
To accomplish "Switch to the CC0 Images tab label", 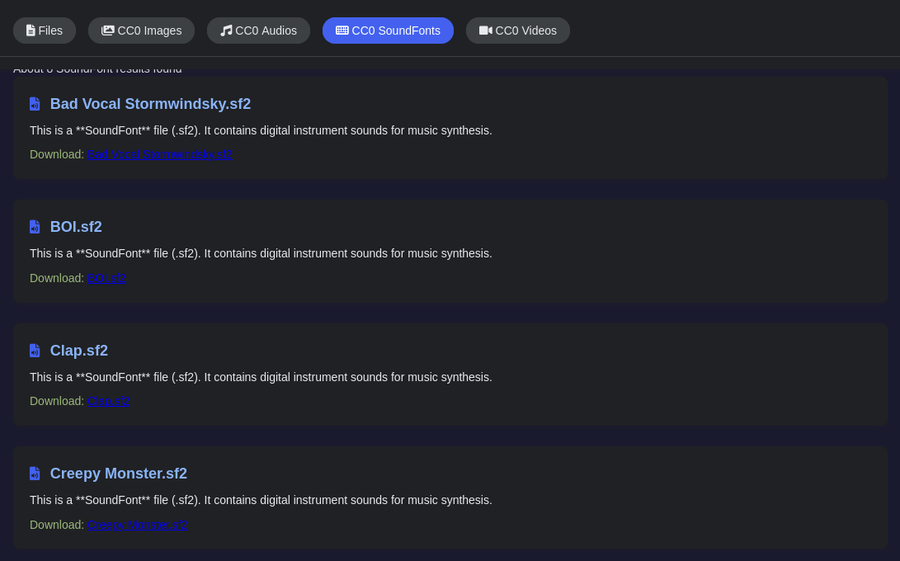I will click(x=149, y=31).
